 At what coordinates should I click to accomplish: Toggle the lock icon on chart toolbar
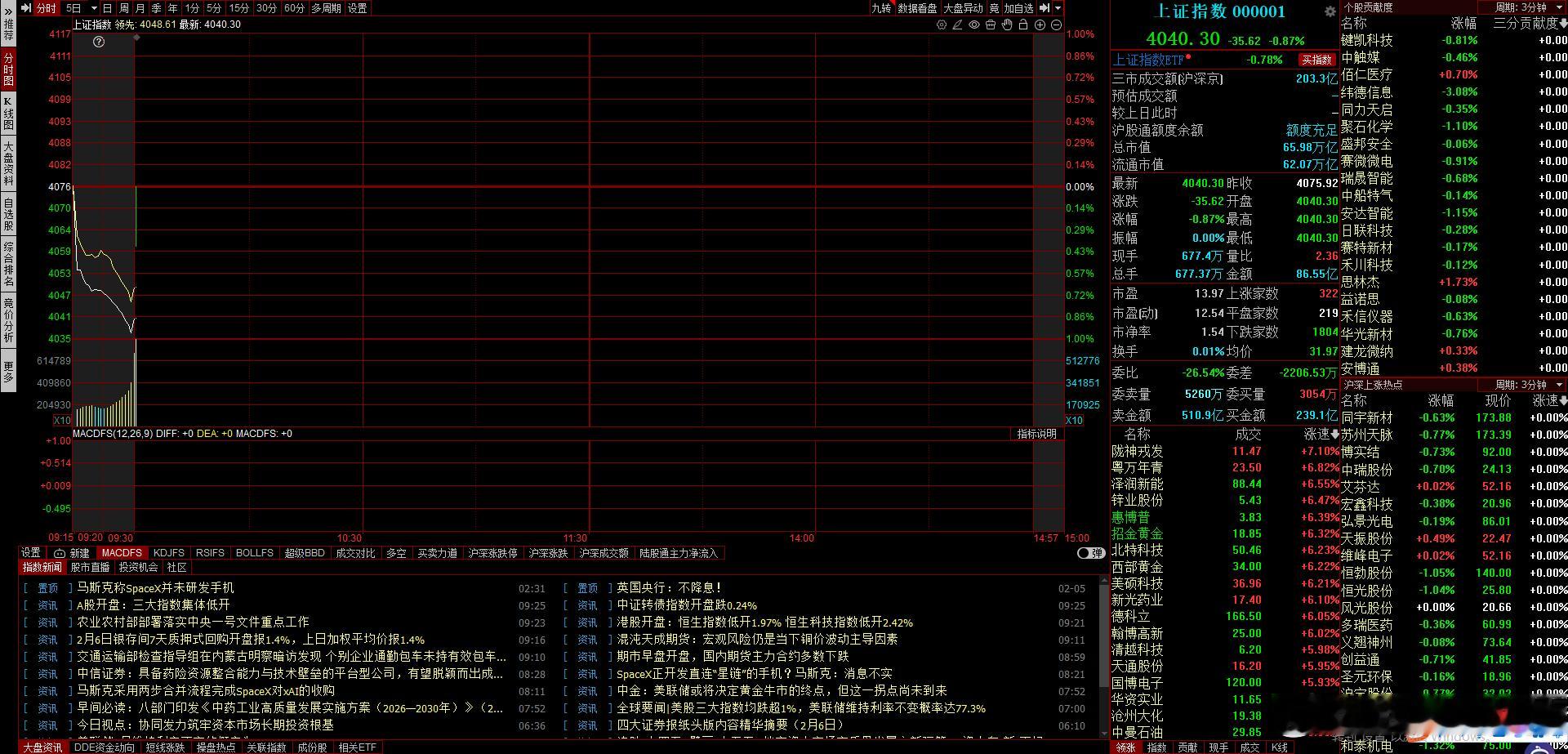[x=1023, y=25]
